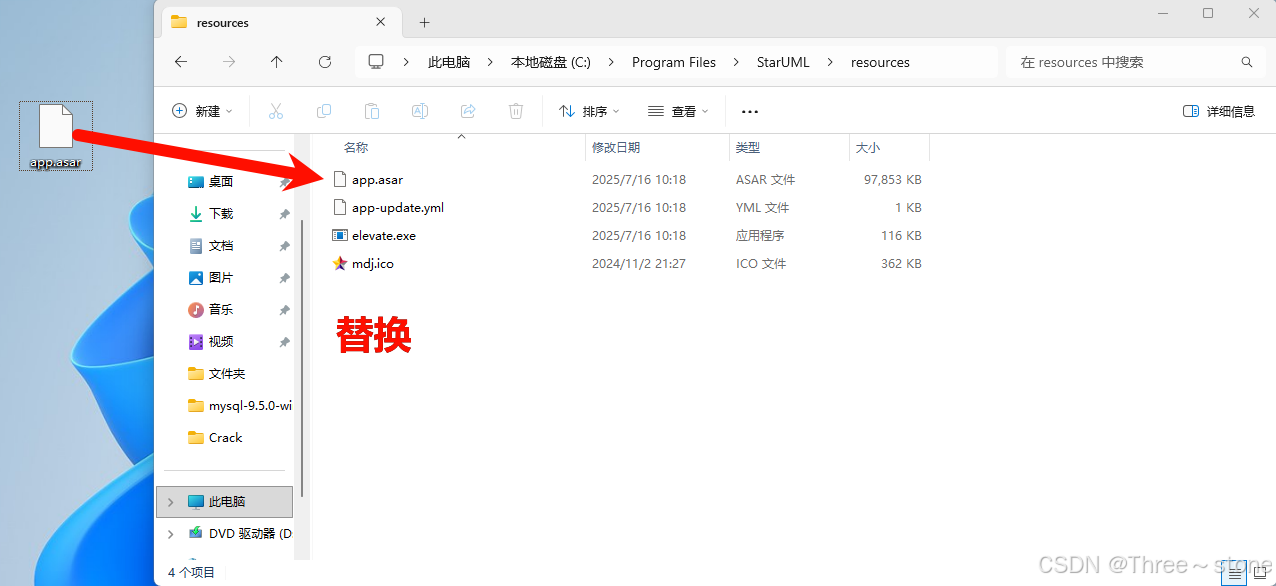Click resources breadcrumb segment
The height and width of the screenshot is (586, 1276).
click(x=880, y=62)
